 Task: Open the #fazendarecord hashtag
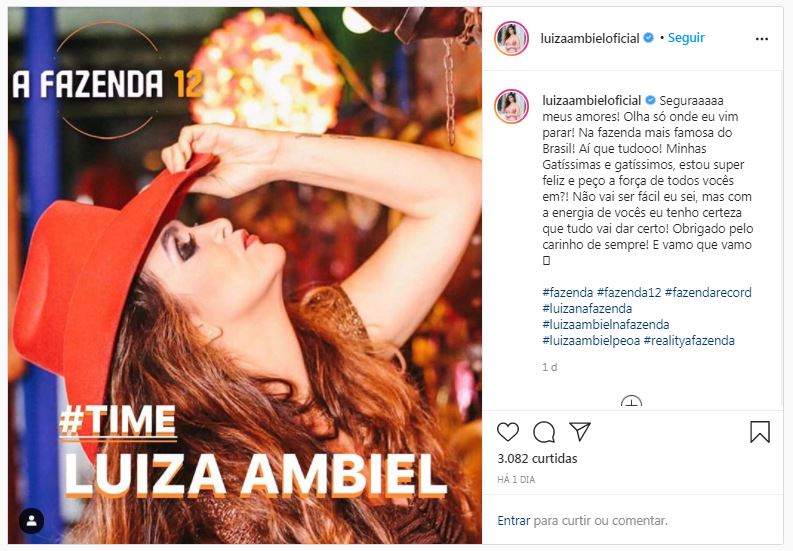(x=708, y=292)
